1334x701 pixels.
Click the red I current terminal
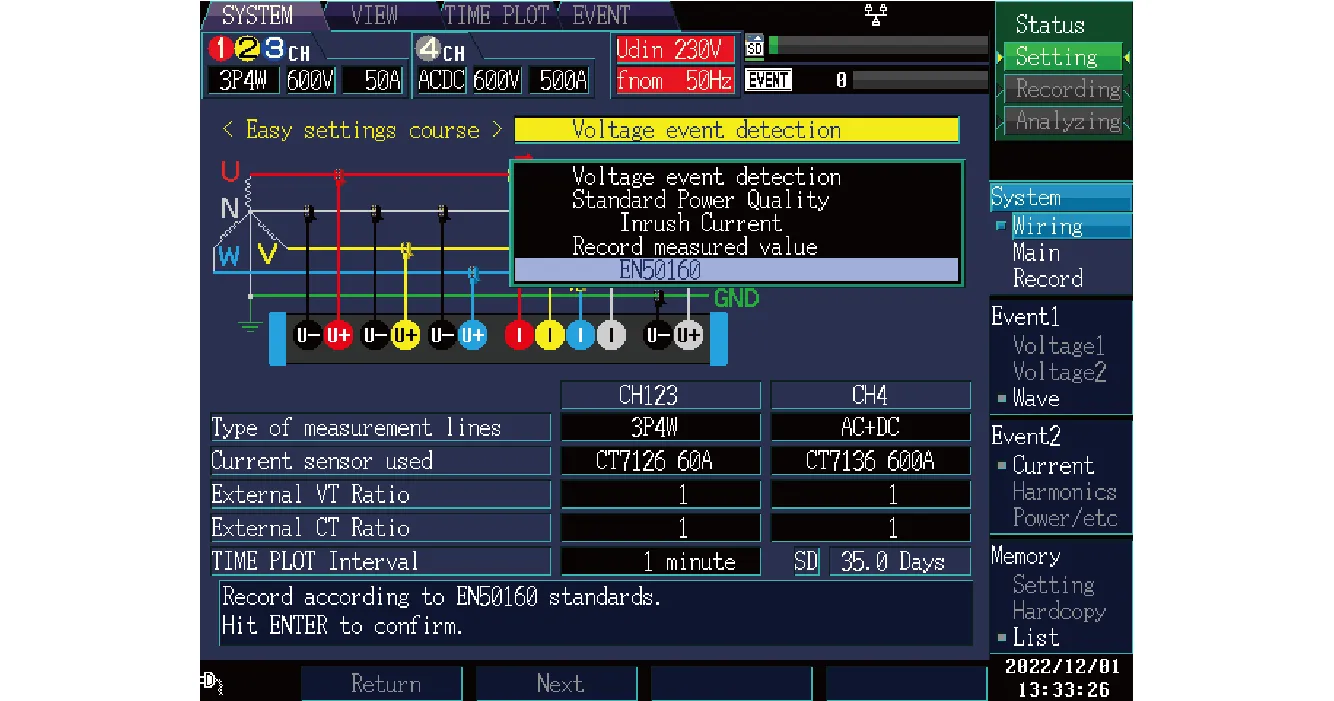pyautogui.click(x=519, y=336)
